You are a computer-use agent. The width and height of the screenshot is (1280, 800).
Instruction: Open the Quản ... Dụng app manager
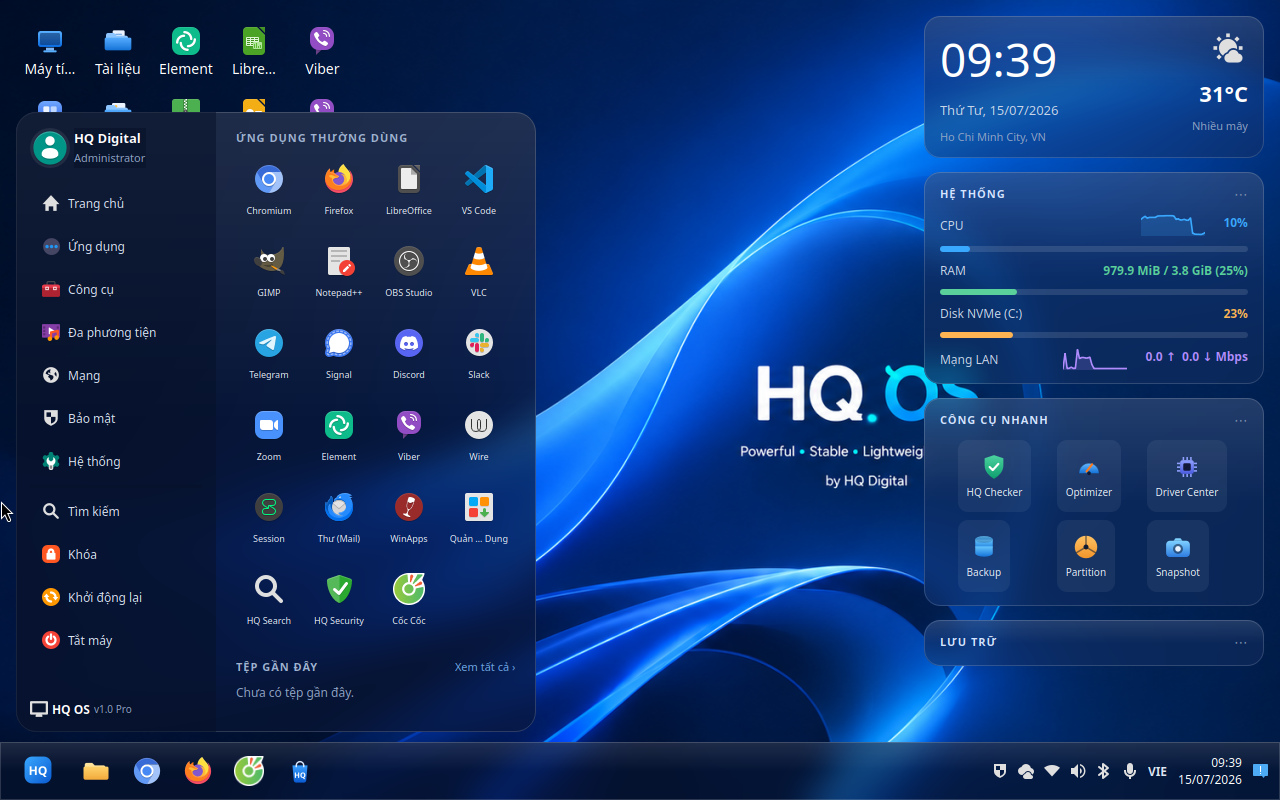pyautogui.click(x=479, y=518)
